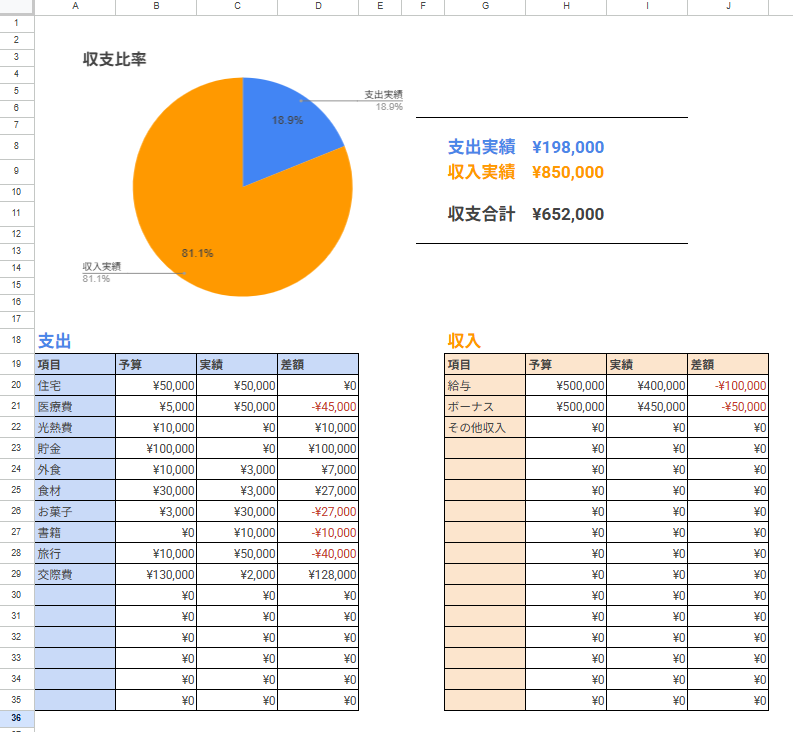Screen dimensions: 793x732
Task: Select row 12 header
Action: click(17, 233)
